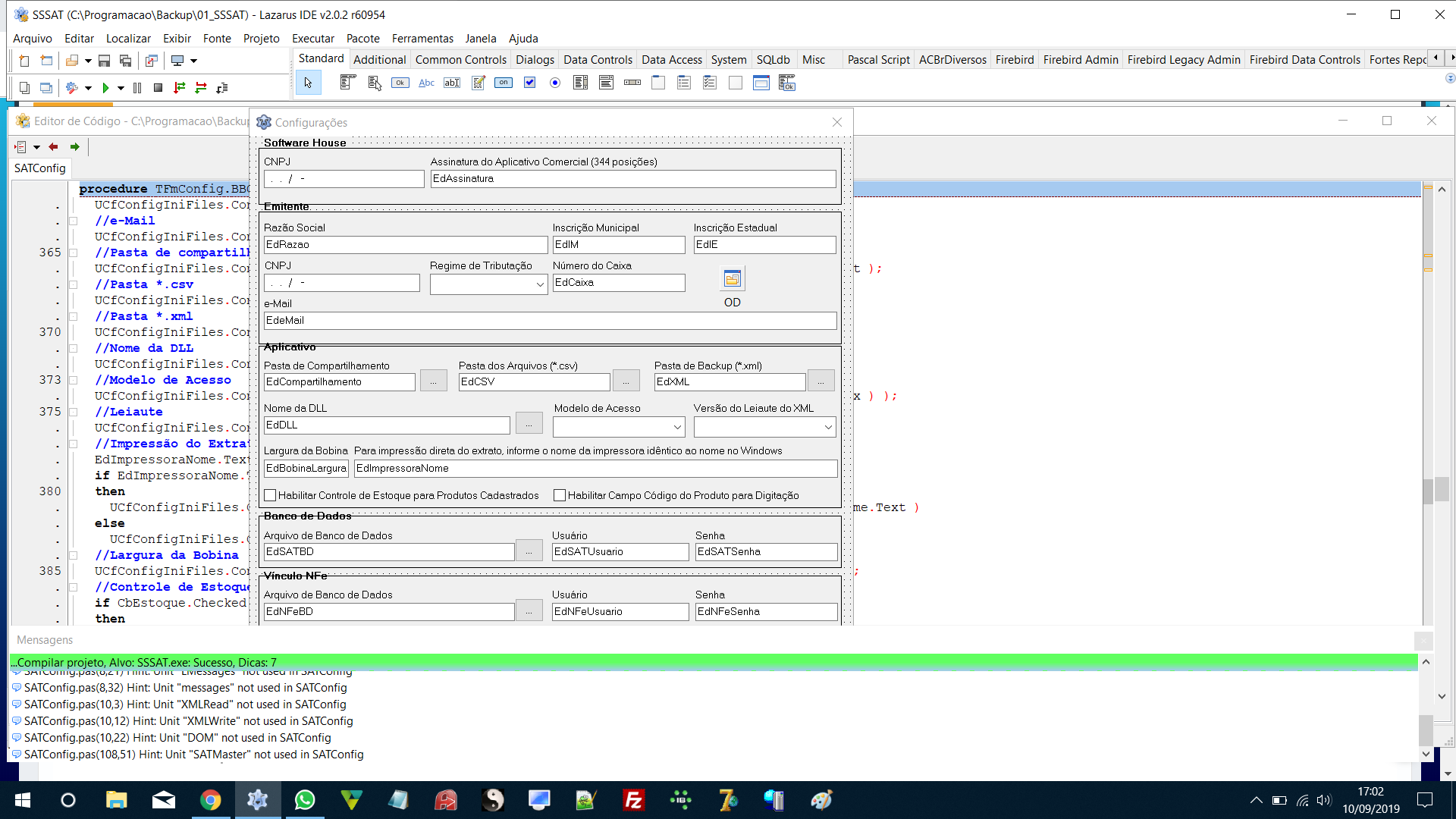Click the View Forms icon

46,88
